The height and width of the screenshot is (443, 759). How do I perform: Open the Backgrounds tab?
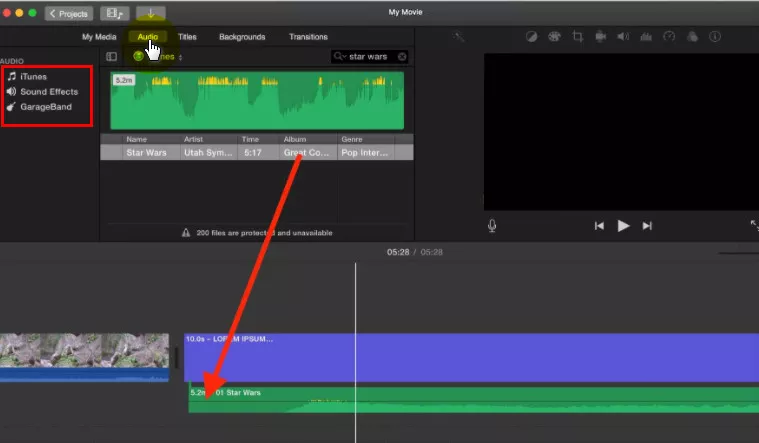[242, 37]
